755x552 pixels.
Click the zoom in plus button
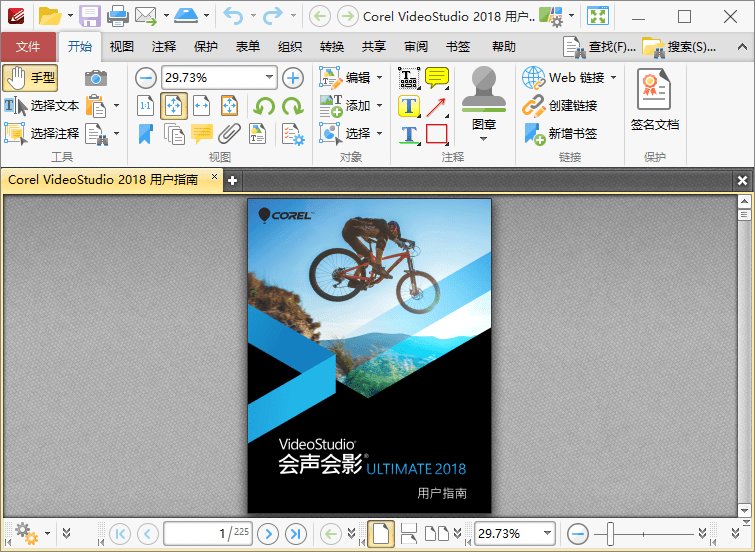pos(292,78)
